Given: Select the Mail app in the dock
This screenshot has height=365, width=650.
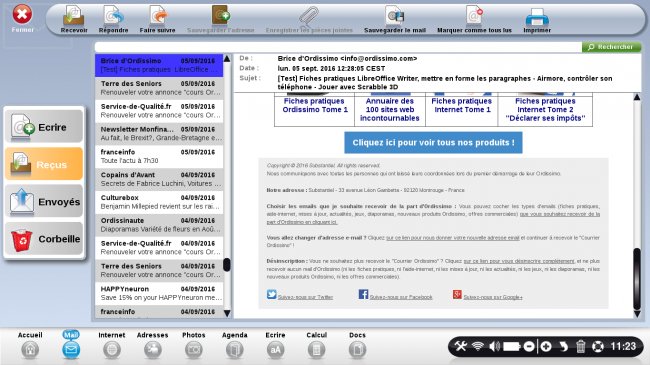Looking at the screenshot, I should pyautogui.click(x=71, y=345).
